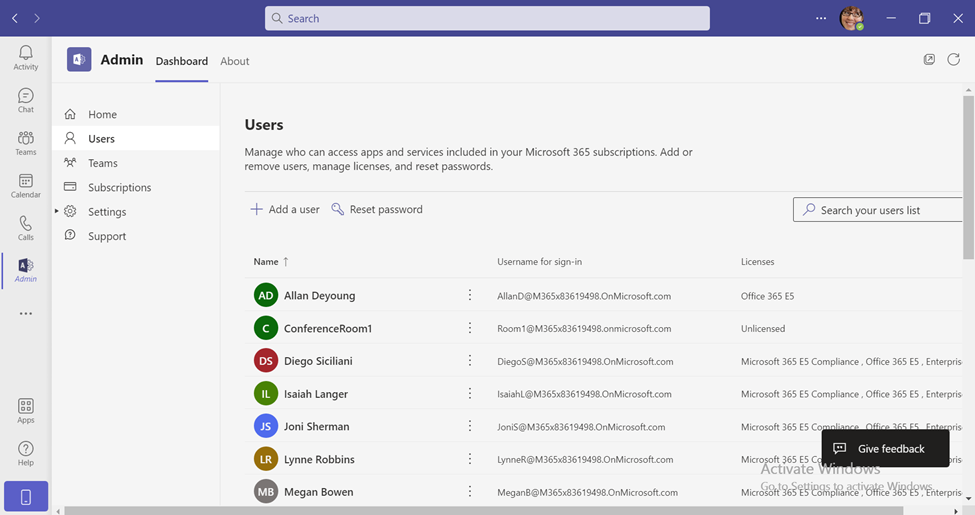This screenshot has height=515, width=975.
Task: Open Allan Deyoung user name
Action: coord(320,295)
